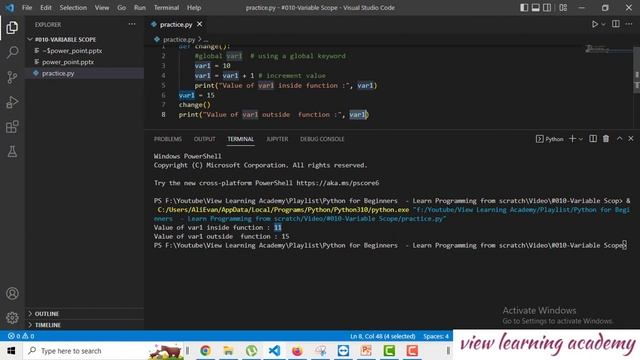The width and height of the screenshot is (640, 360).
Task: Open File Explorer from taskbar
Action: click(x=228, y=351)
